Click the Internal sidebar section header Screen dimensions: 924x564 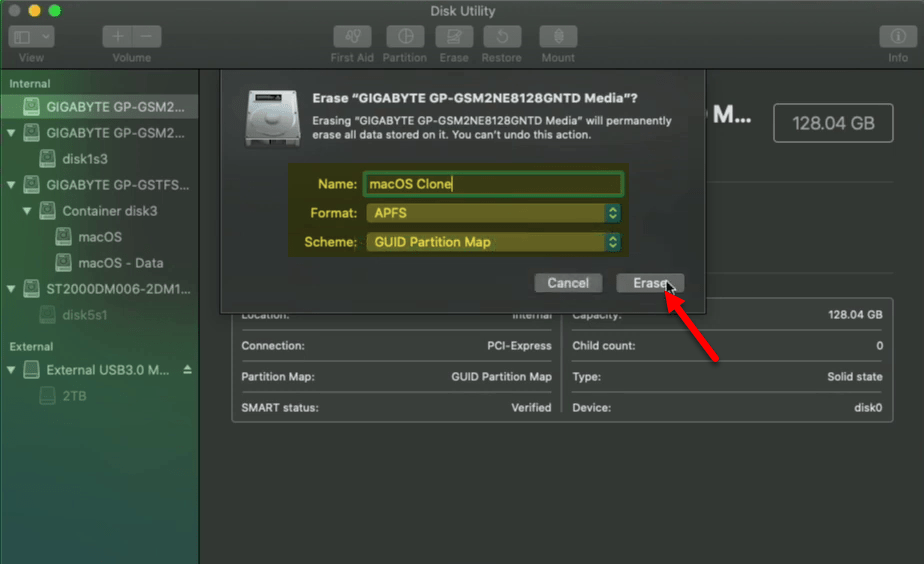pos(29,84)
